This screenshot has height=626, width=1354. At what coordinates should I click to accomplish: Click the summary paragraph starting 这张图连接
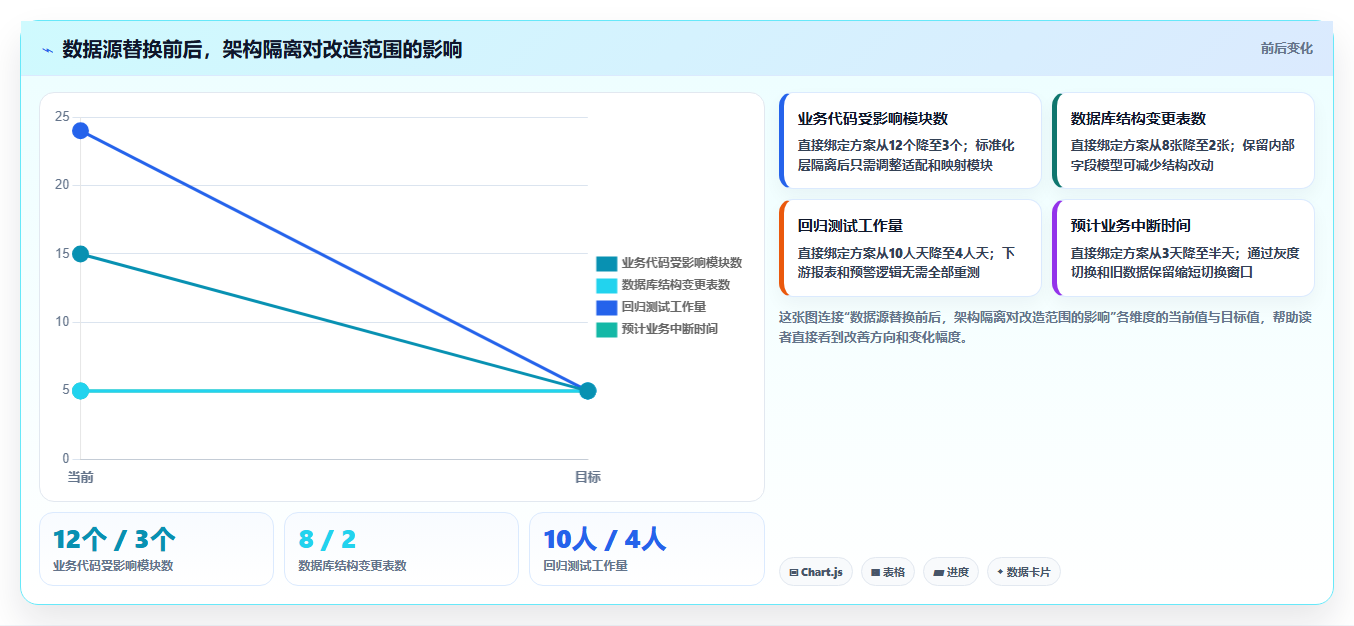point(1044,327)
